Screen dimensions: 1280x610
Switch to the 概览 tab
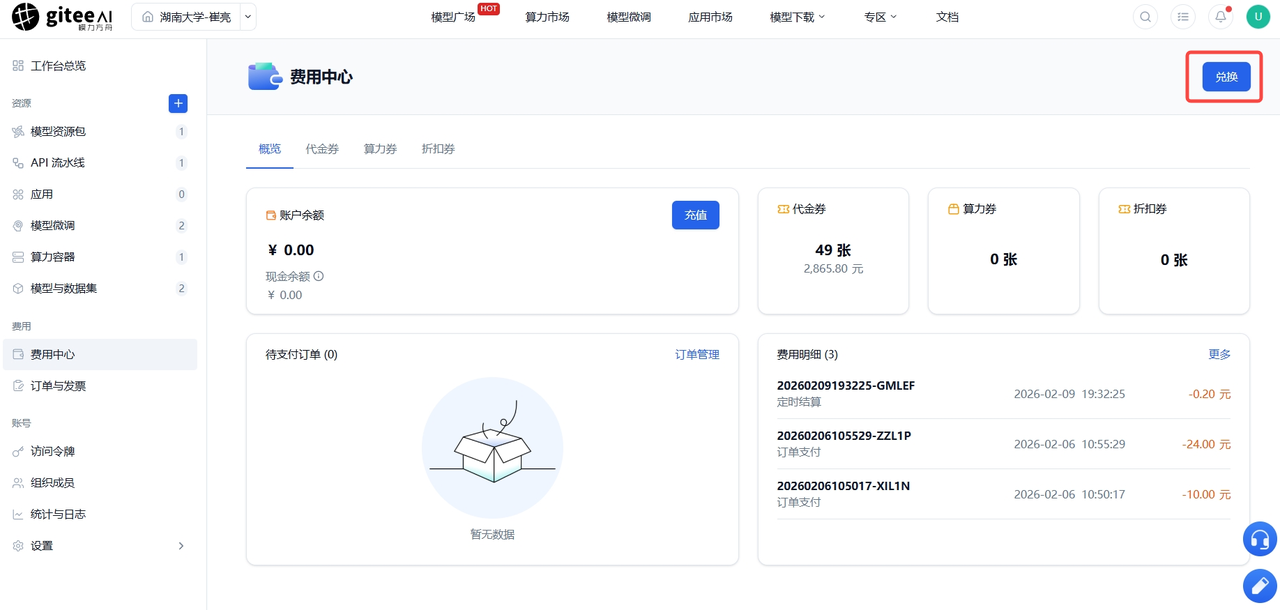(x=269, y=149)
